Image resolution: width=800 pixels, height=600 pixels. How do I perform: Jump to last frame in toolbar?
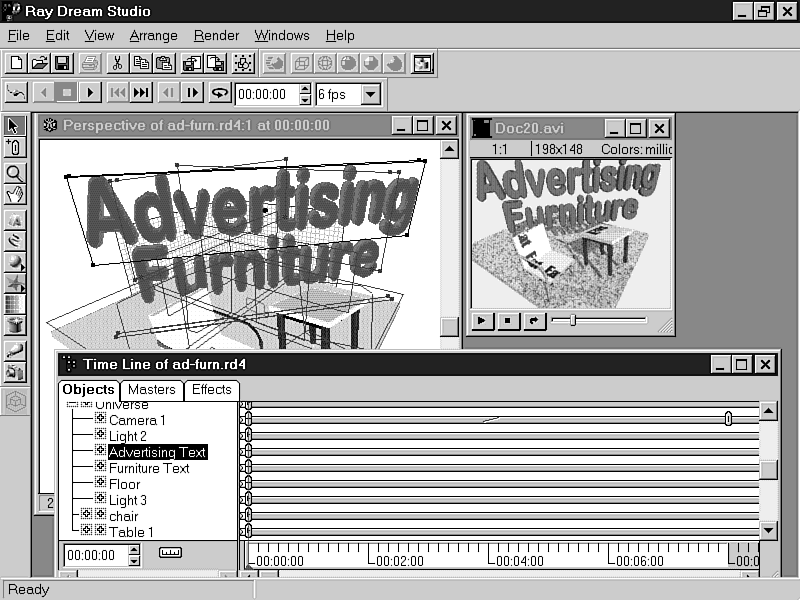(141, 94)
